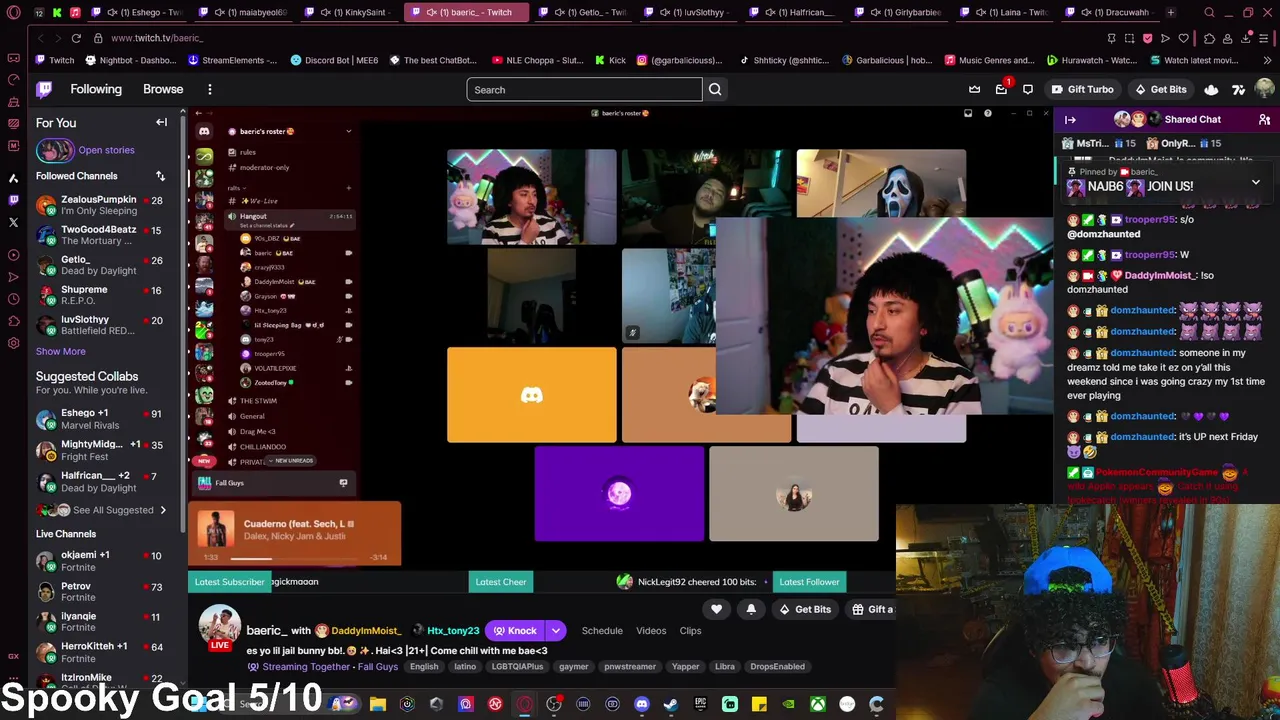This screenshot has height=720, width=1280.
Task: Click Show More under Followed Channels
Action: [60, 351]
